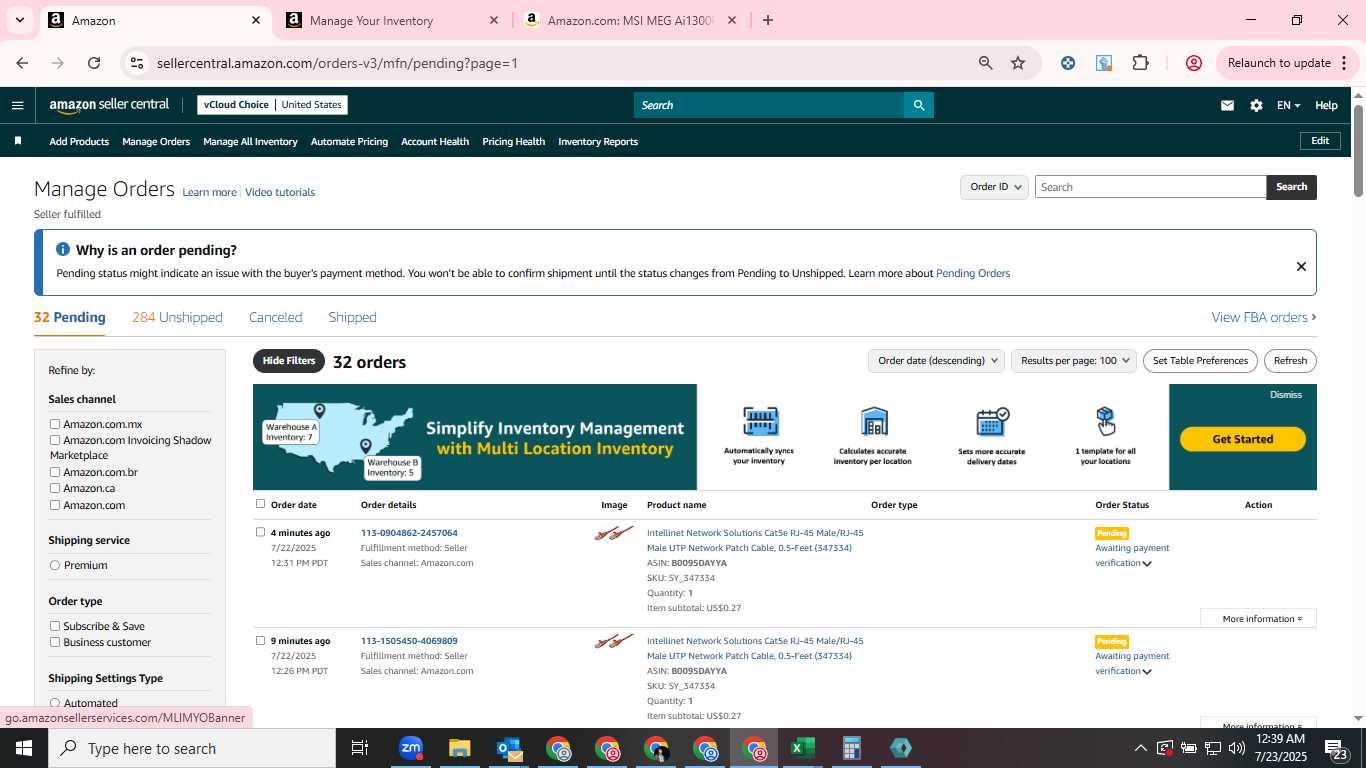Screen dimensions: 1366x768
Task: Expand Awaiting payment verification for second order
Action: click(1147, 672)
